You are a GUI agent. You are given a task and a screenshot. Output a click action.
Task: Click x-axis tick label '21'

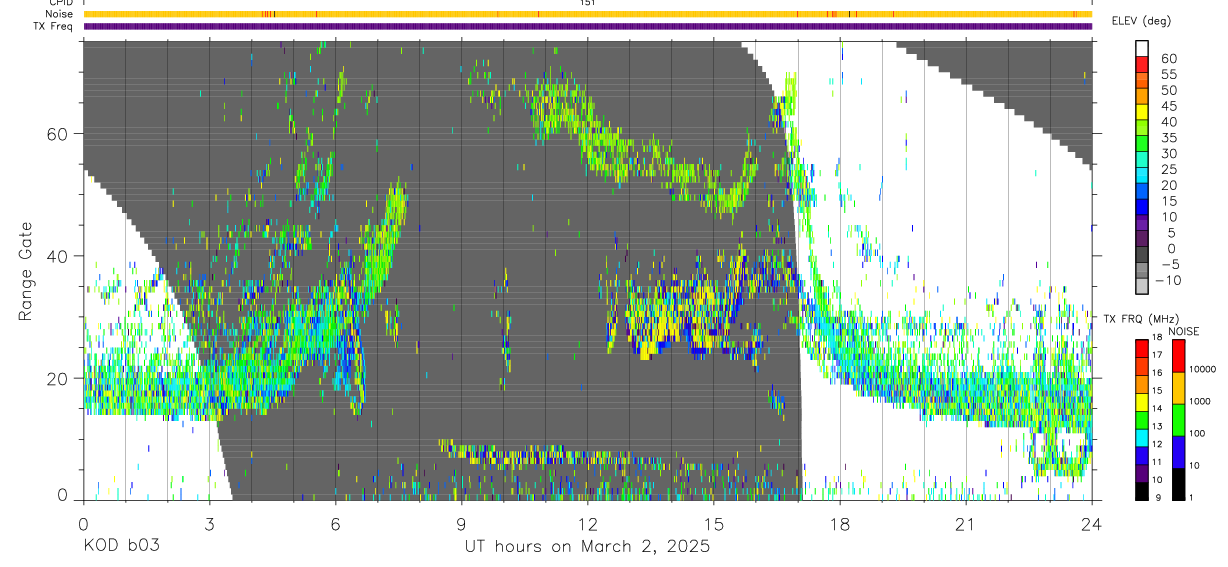point(965,524)
